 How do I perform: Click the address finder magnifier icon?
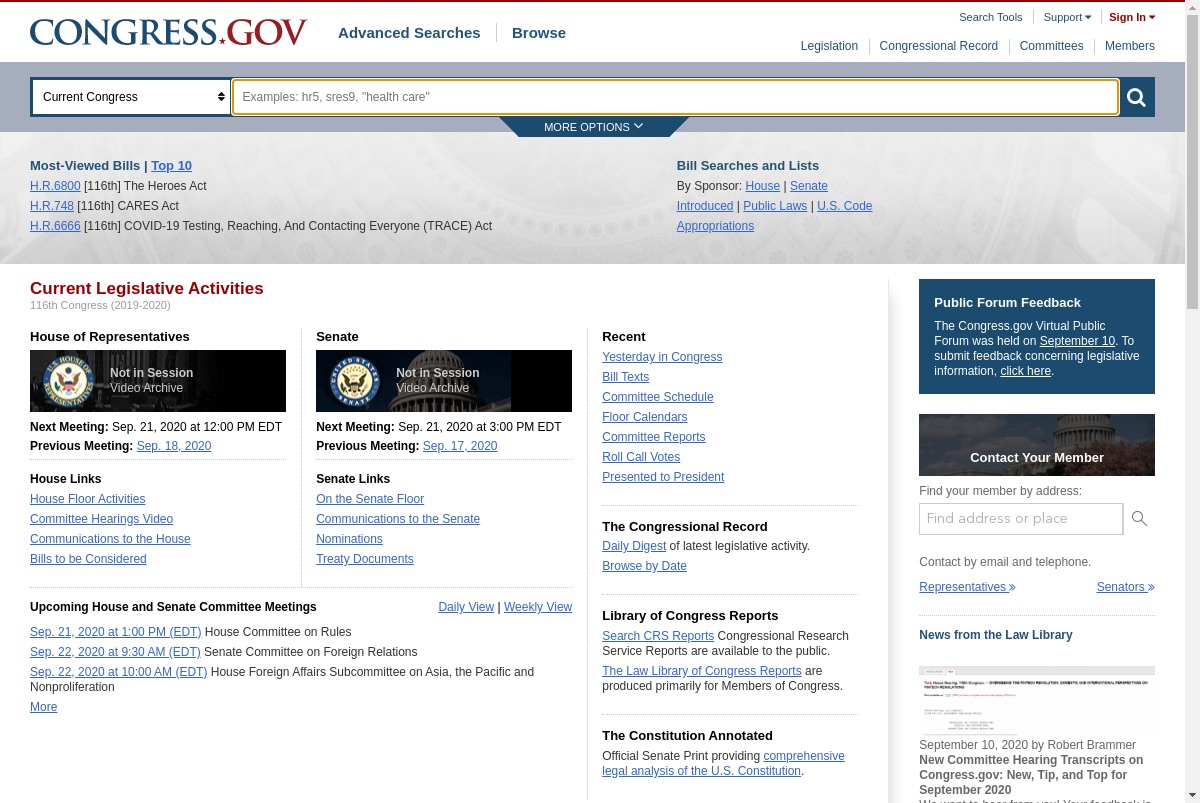[1139, 518]
